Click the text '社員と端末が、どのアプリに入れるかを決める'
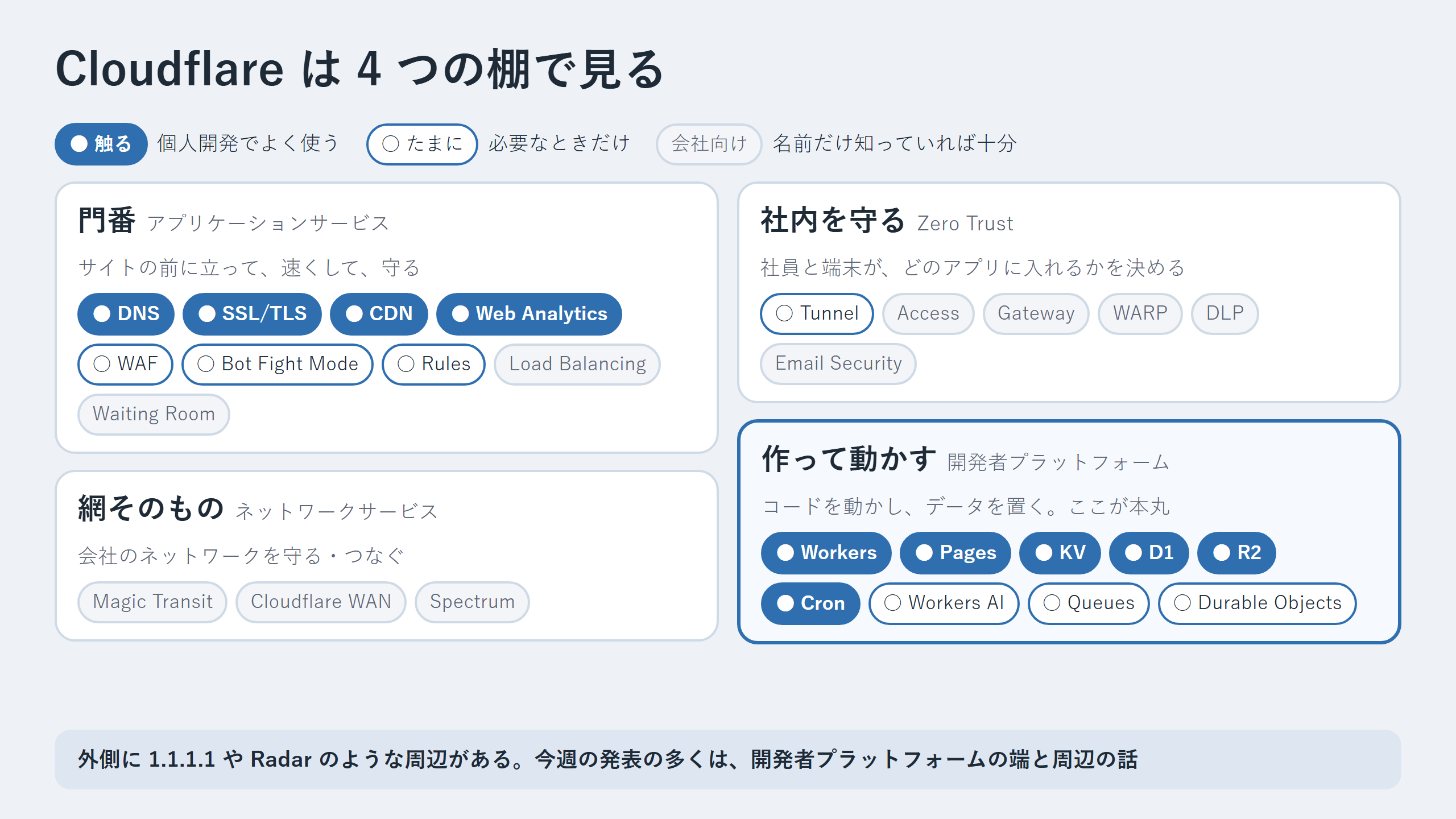The width and height of the screenshot is (1456, 819). click(973, 267)
